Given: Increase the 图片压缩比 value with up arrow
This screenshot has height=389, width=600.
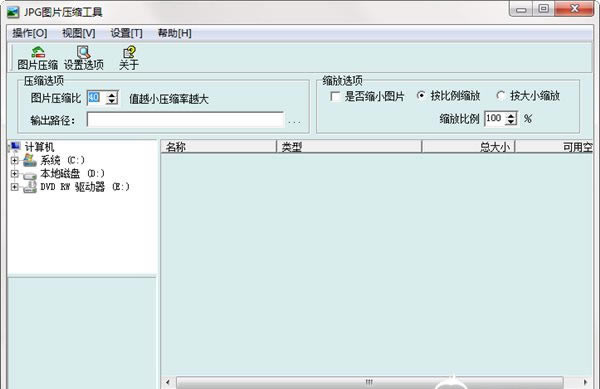Looking at the screenshot, I should click(112, 94).
